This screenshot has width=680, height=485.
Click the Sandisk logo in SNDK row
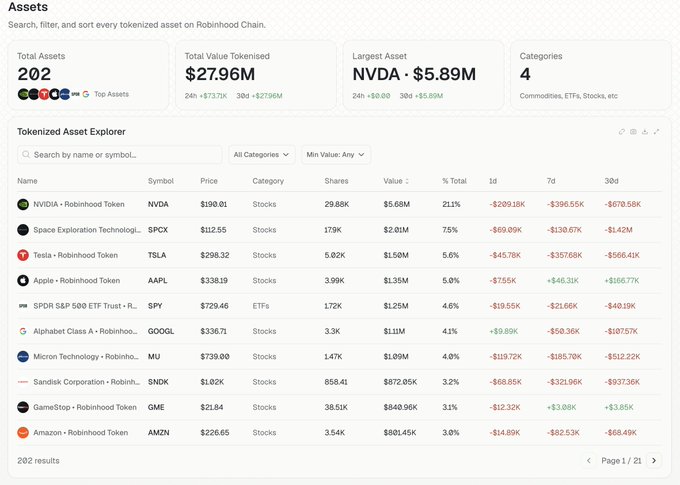point(23,382)
